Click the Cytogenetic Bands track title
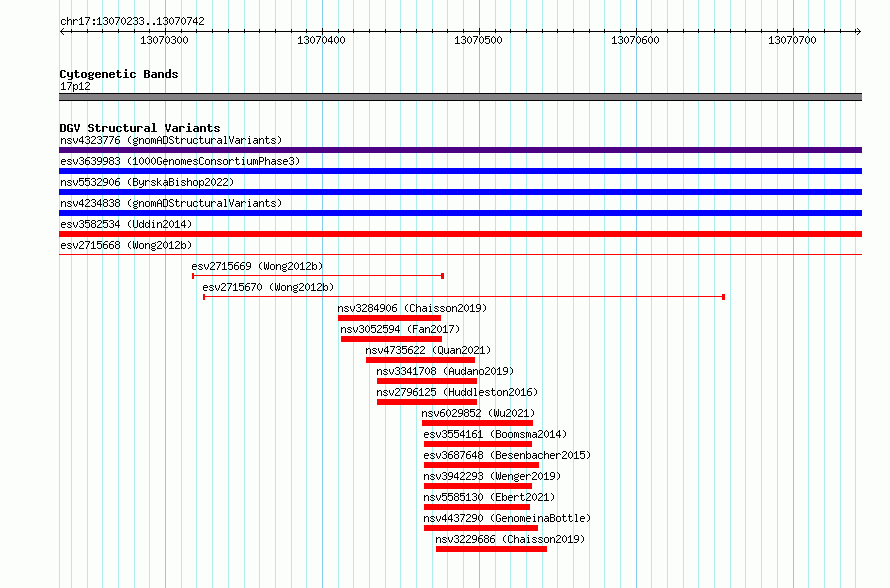The image size is (890, 588). tap(119, 74)
